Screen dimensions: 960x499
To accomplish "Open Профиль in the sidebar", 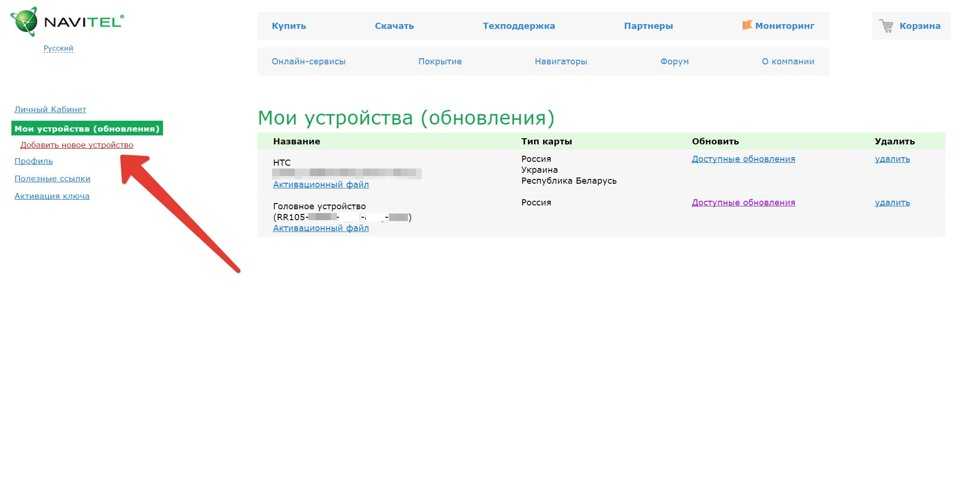I will [33, 161].
